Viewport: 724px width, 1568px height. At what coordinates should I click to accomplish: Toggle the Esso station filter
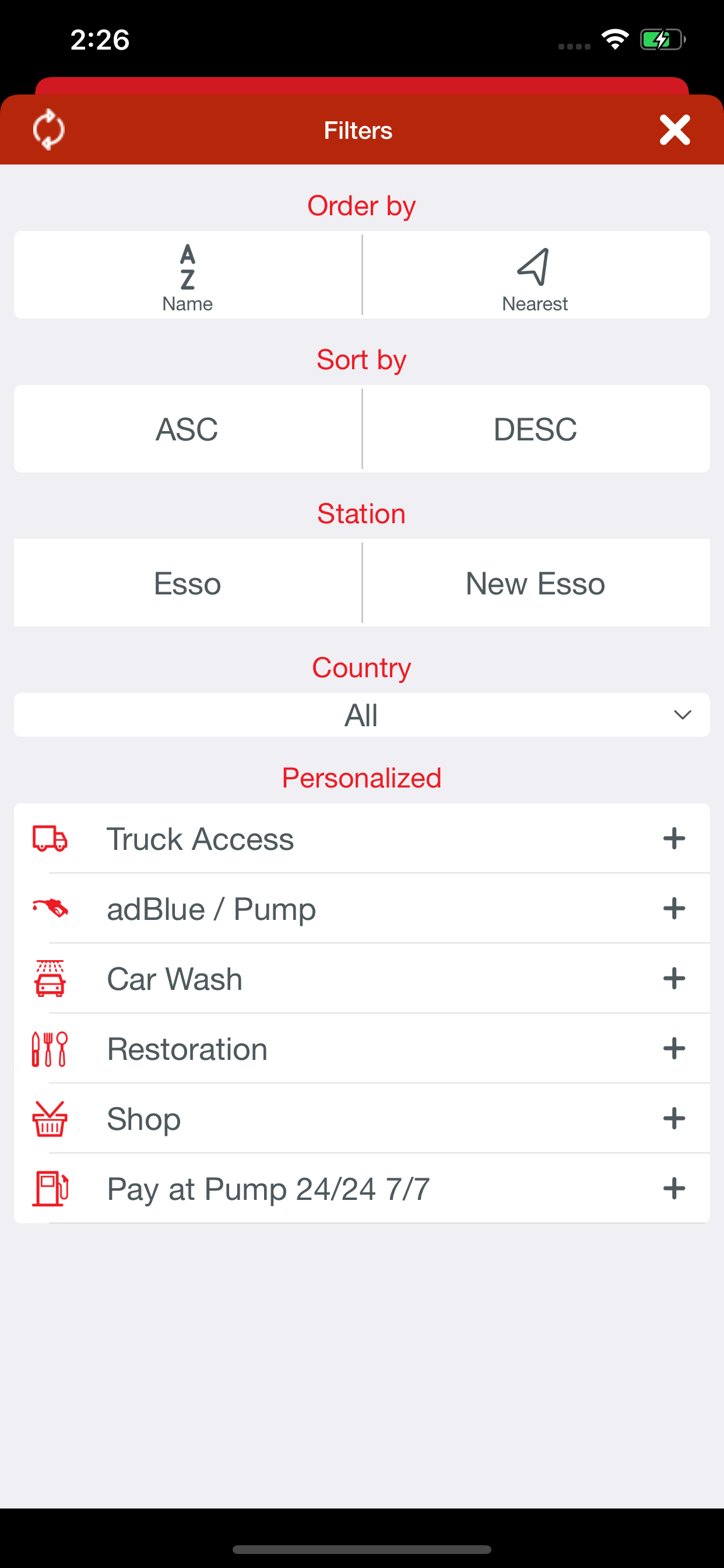click(x=187, y=583)
